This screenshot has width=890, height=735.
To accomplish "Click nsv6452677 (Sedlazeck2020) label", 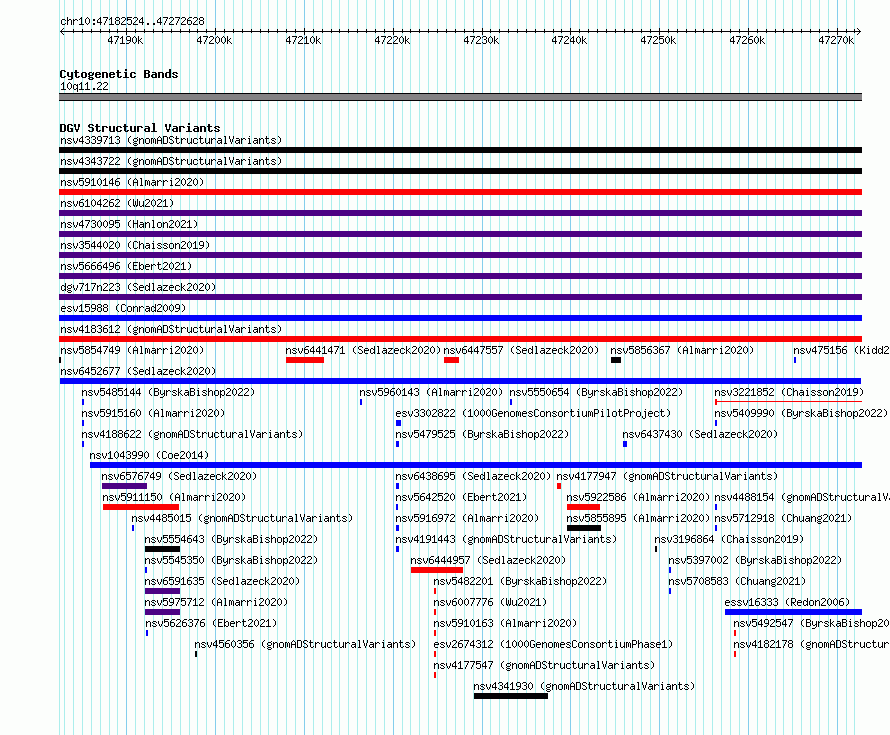I will pos(138,371).
